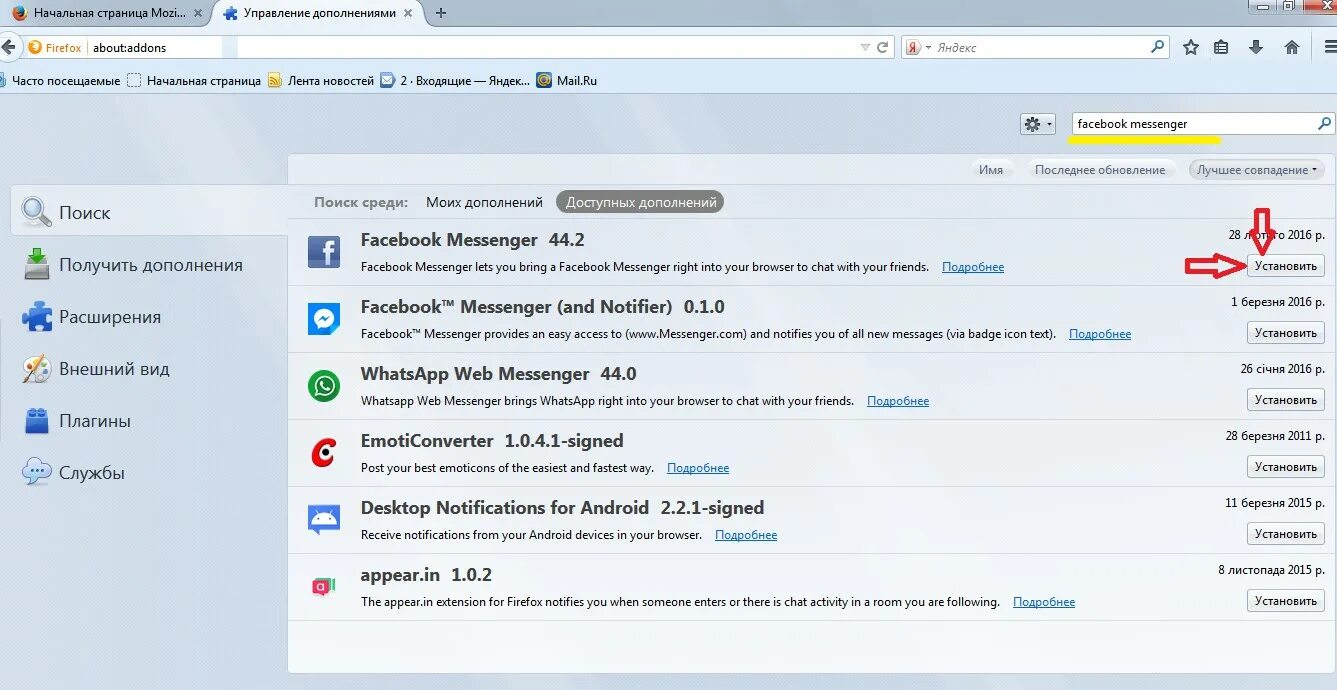Open the Downloads arrow icon
This screenshot has width=1337, height=690.
click(x=1256, y=47)
